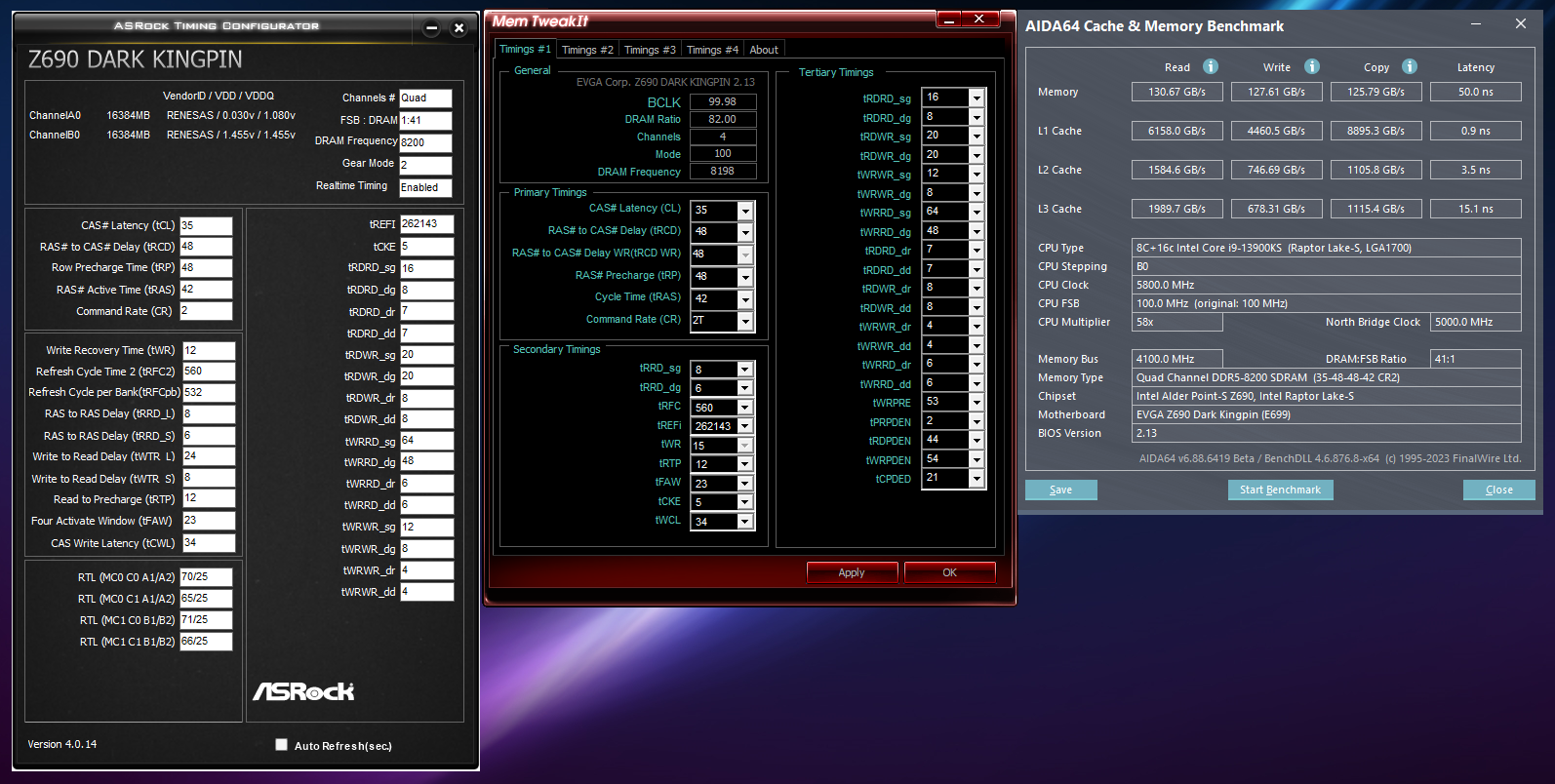
Task: Click the tWRWR_sg field showing 12 in ASRock
Action: pos(426,528)
